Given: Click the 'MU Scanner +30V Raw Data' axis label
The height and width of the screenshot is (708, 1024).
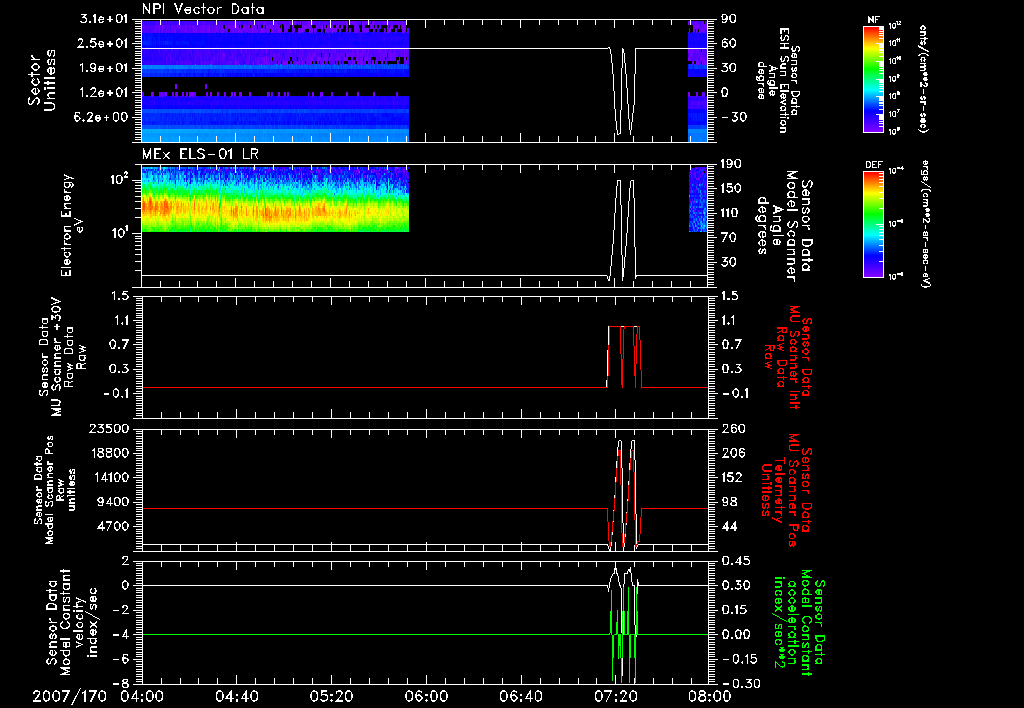Looking at the screenshot, I should [x=62, y=357].
